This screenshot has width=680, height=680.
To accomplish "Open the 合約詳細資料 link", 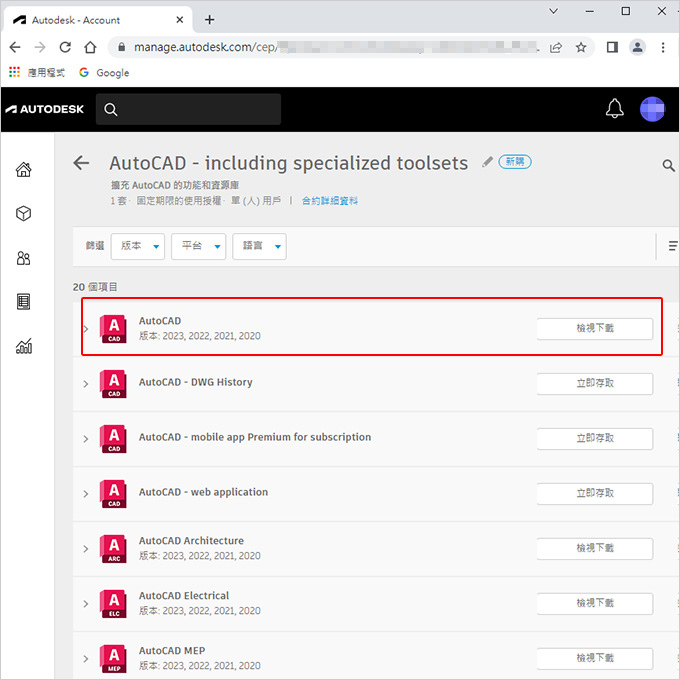I will tap(330, 201).
